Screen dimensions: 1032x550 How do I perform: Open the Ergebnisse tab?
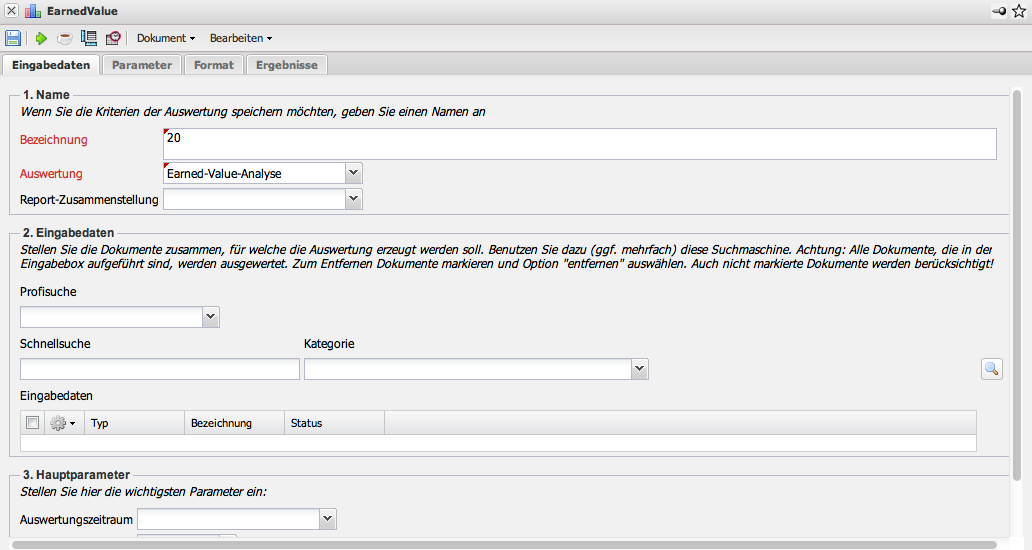tap(286, 65)
